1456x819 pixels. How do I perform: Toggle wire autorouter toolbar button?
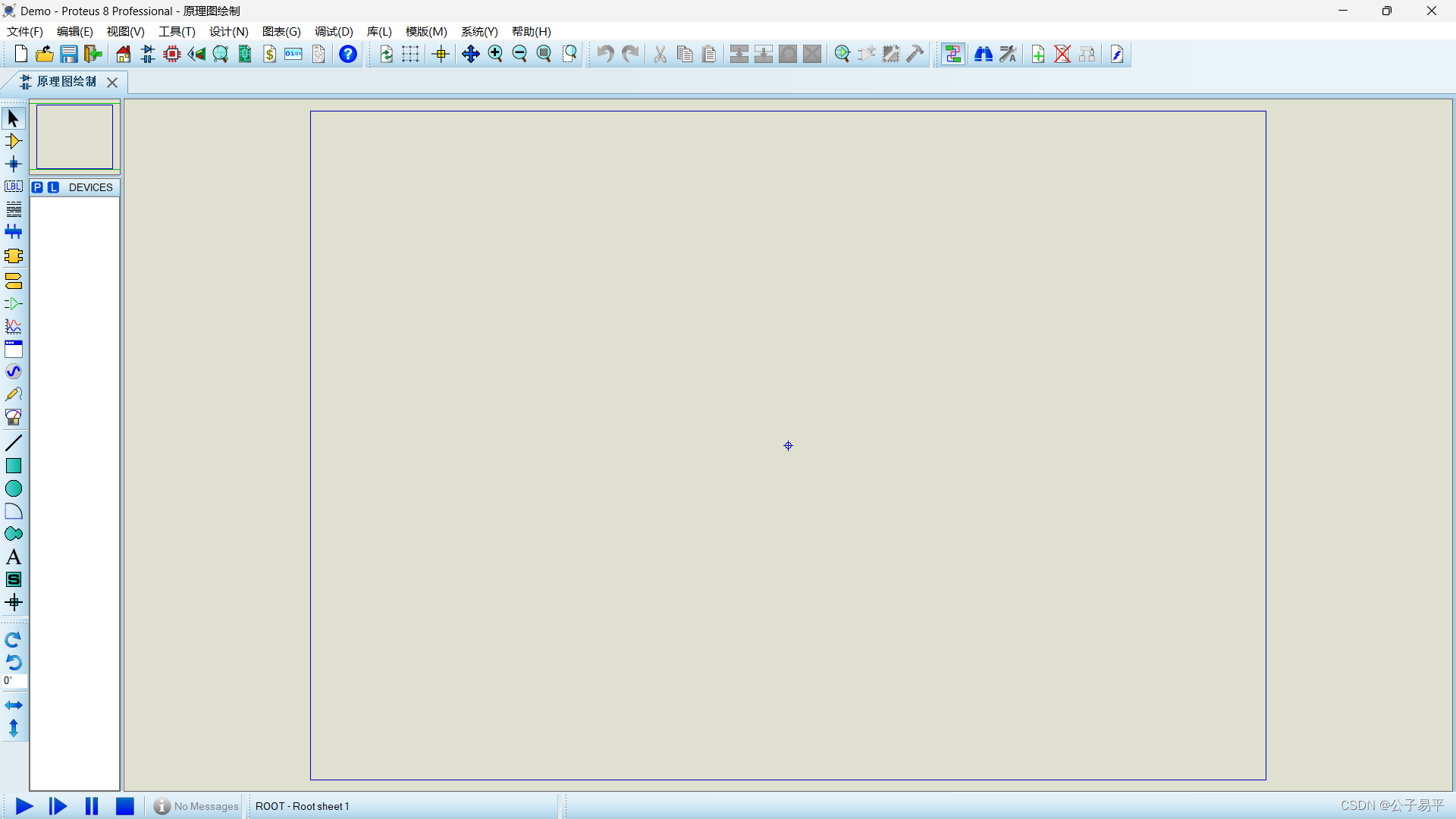(953, 54)
